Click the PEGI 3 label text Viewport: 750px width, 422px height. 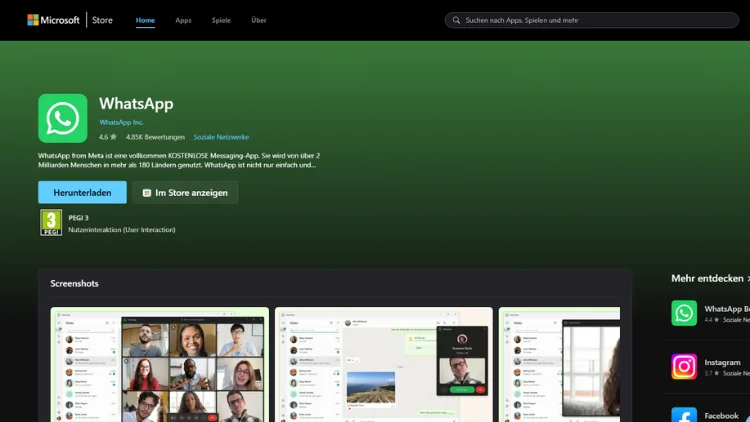coord(78,218)
